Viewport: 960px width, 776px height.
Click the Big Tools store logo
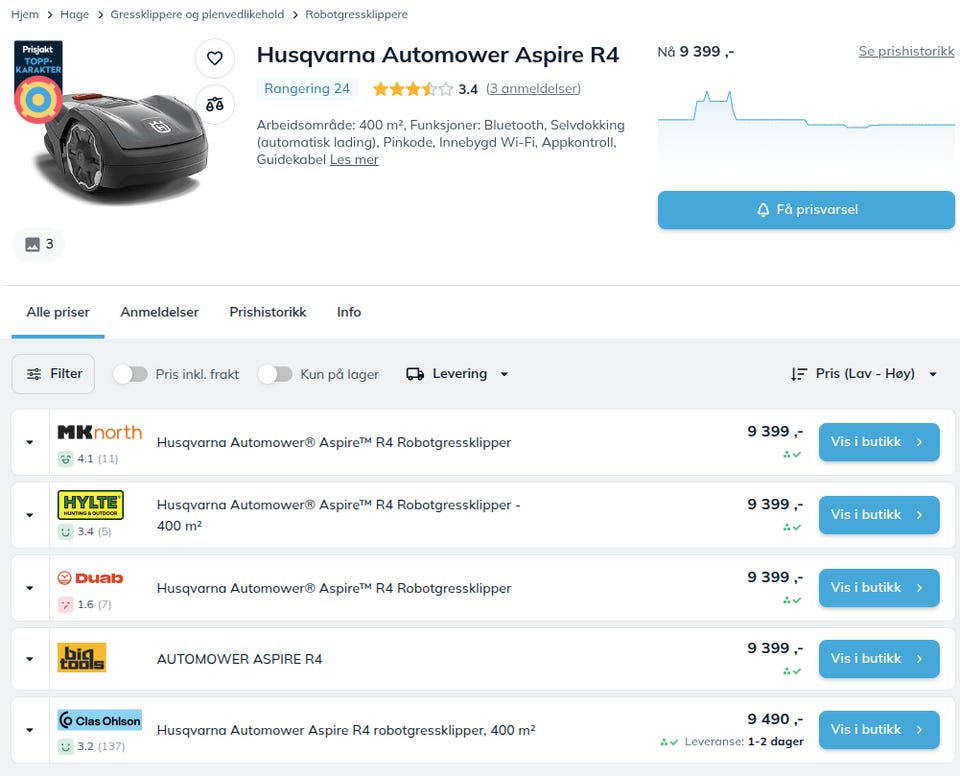[x=81, y=657]
